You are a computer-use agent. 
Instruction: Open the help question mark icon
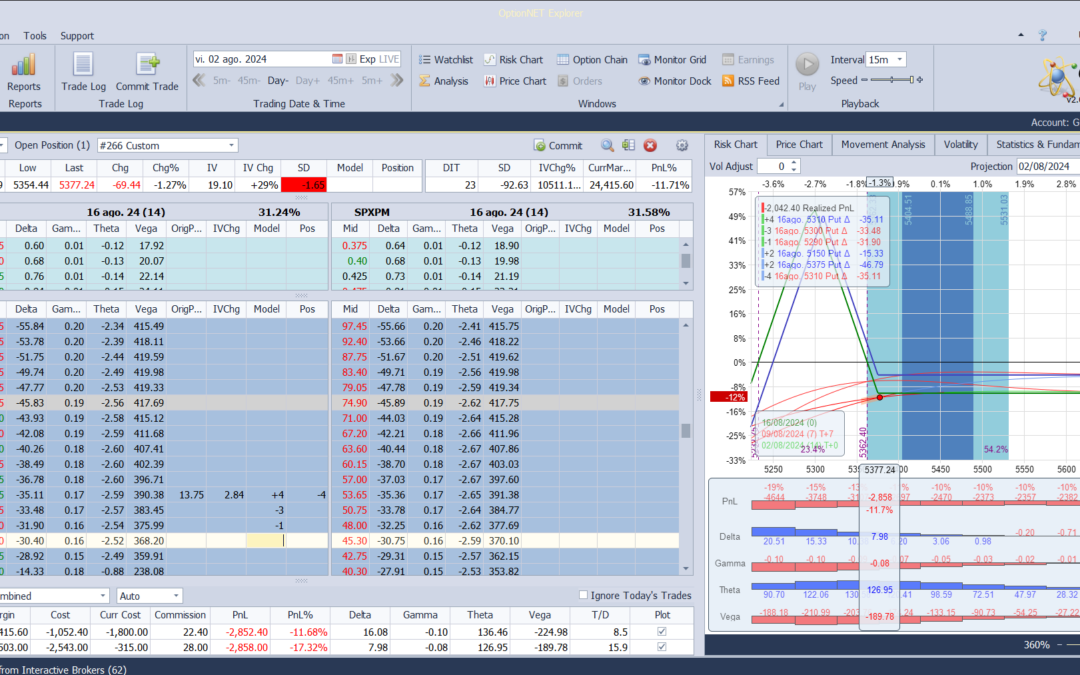pos(1043,35)
